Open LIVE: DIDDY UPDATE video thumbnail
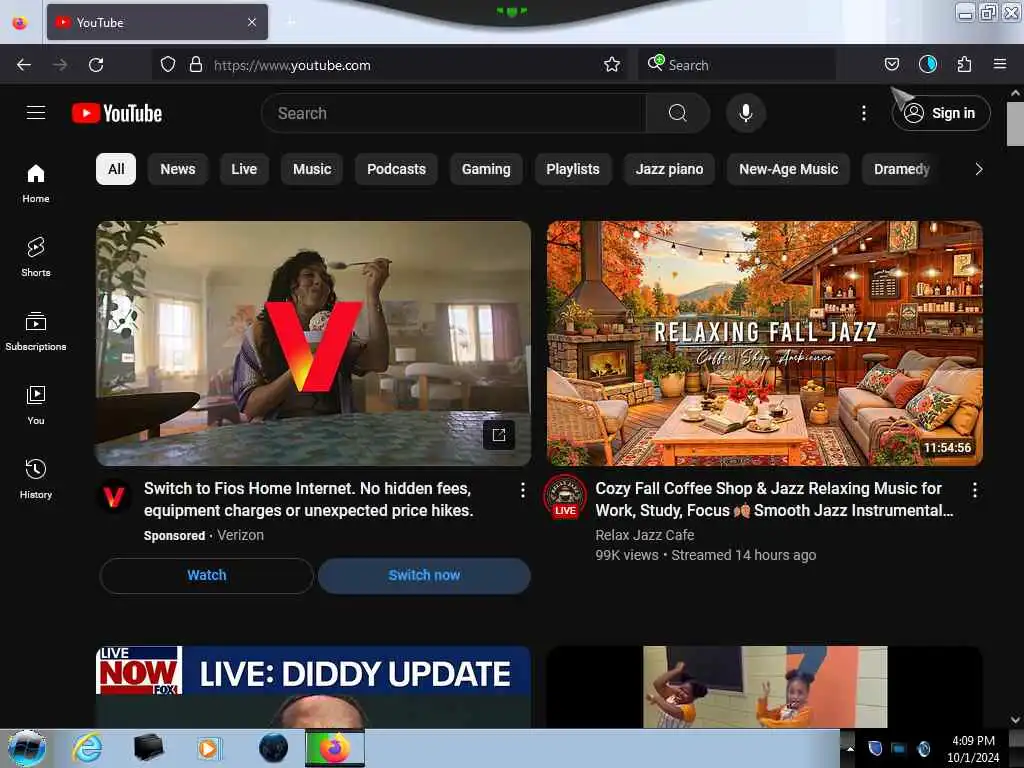The height and width of the screenshot is (768, 1024). [313, 687]
